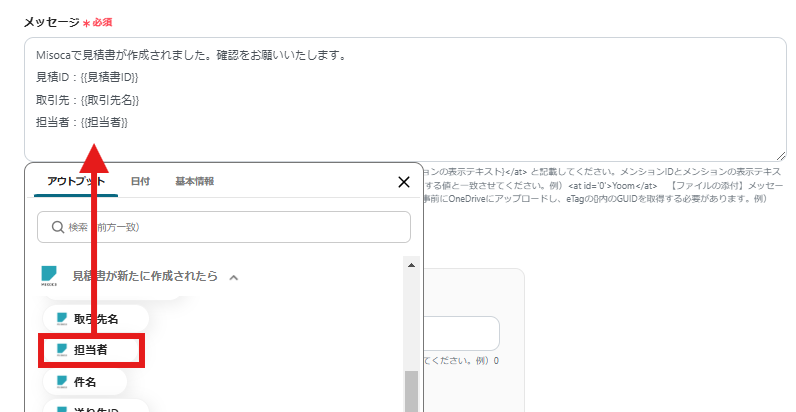The image size is (796, 412).
Task: Click inside the メッセージ text area
Action: click(405, 99)
